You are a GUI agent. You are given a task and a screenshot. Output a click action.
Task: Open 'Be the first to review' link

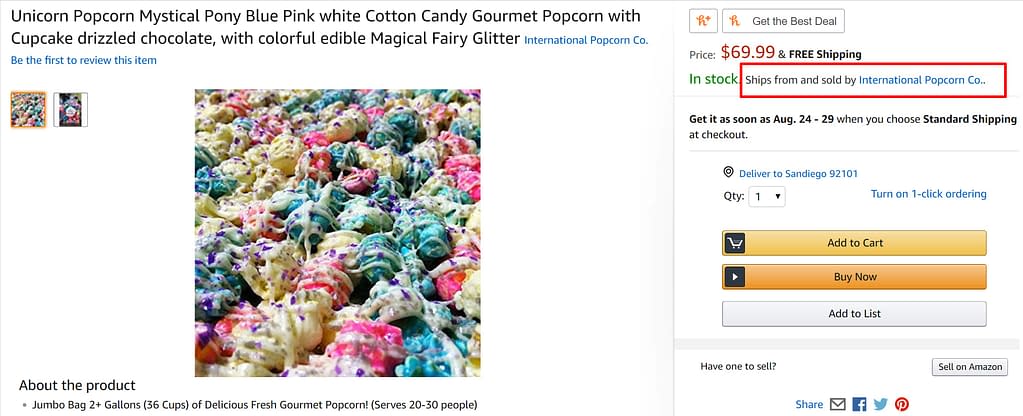coord(84,60)
